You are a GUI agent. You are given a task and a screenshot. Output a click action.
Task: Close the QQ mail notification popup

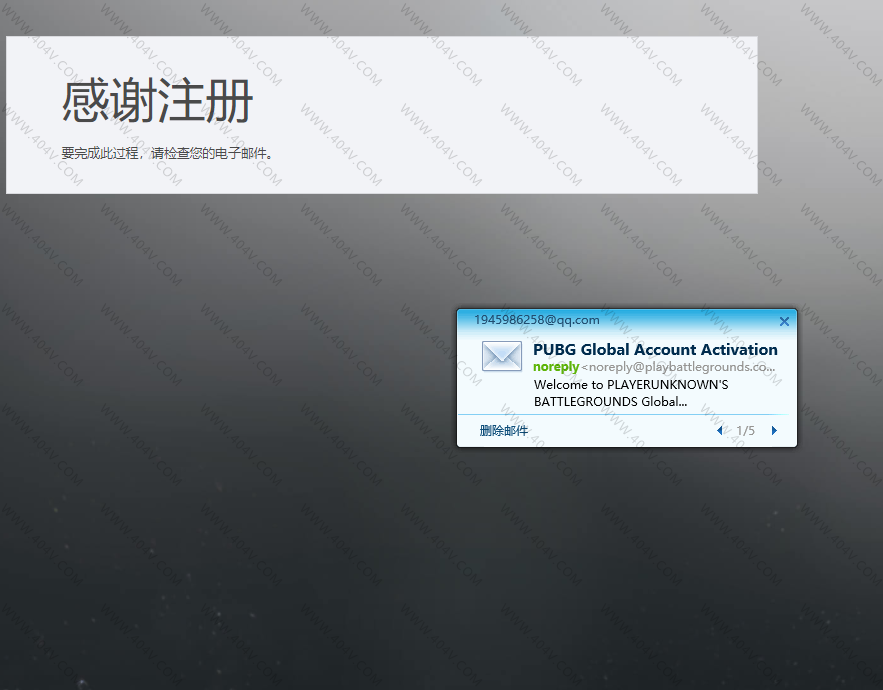[x=784, y=321]
